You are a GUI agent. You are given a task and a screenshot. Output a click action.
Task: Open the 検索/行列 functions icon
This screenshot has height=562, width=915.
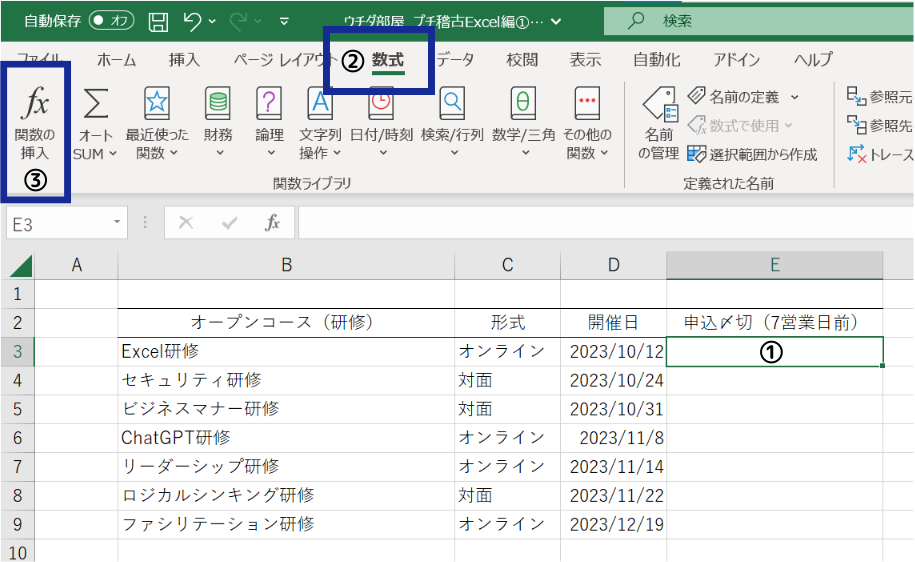point(452,104)
